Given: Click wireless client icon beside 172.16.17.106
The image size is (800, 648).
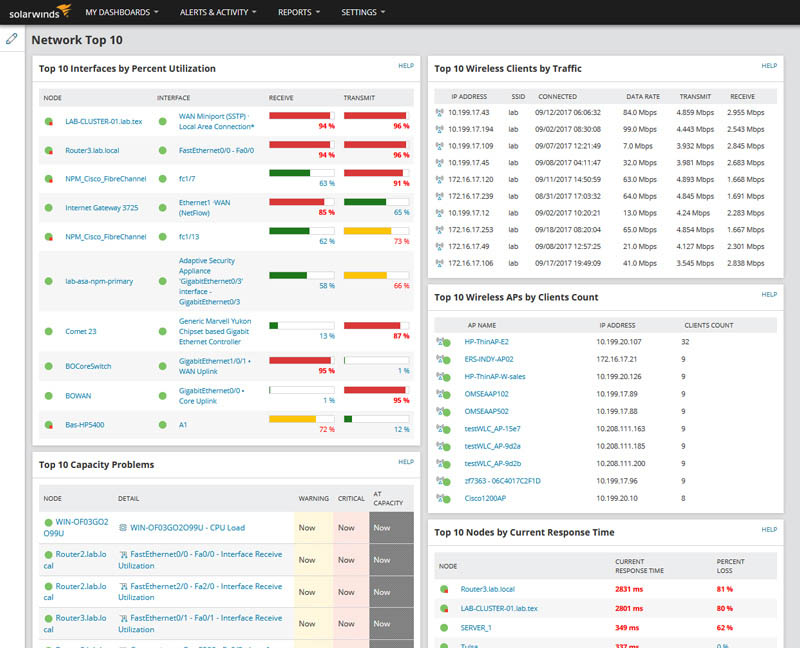Looking at the screenshot, I should (x=439, y=263).
